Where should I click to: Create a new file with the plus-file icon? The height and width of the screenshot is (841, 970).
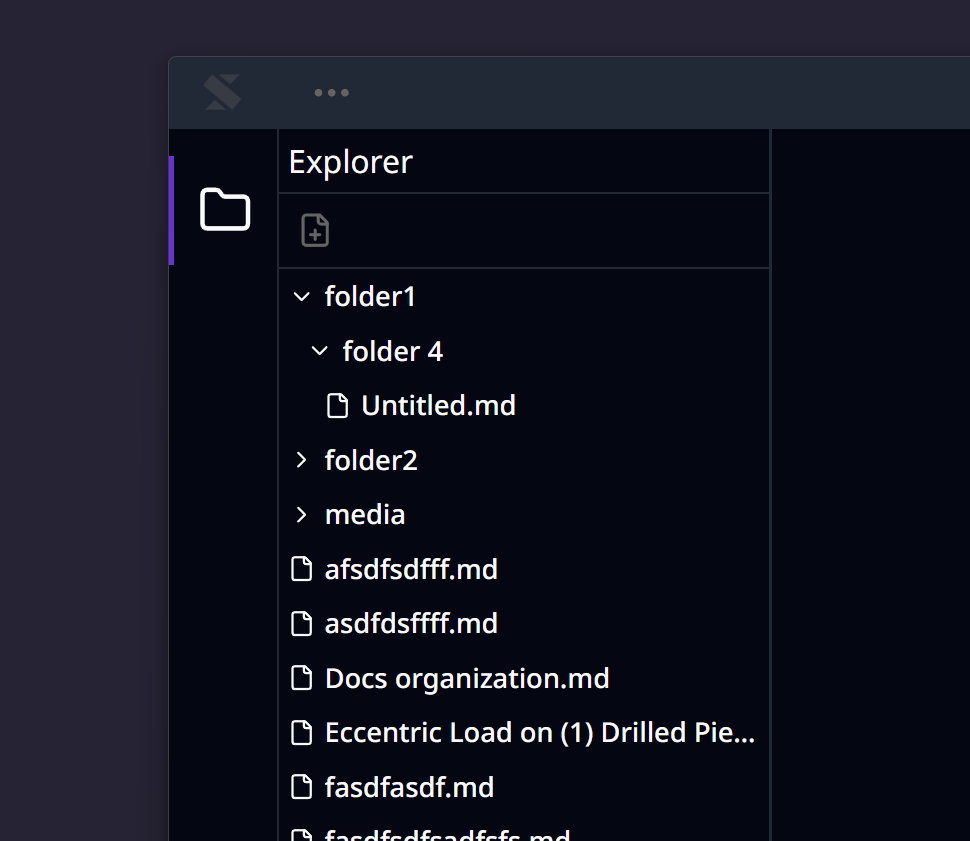coord(315,230)
